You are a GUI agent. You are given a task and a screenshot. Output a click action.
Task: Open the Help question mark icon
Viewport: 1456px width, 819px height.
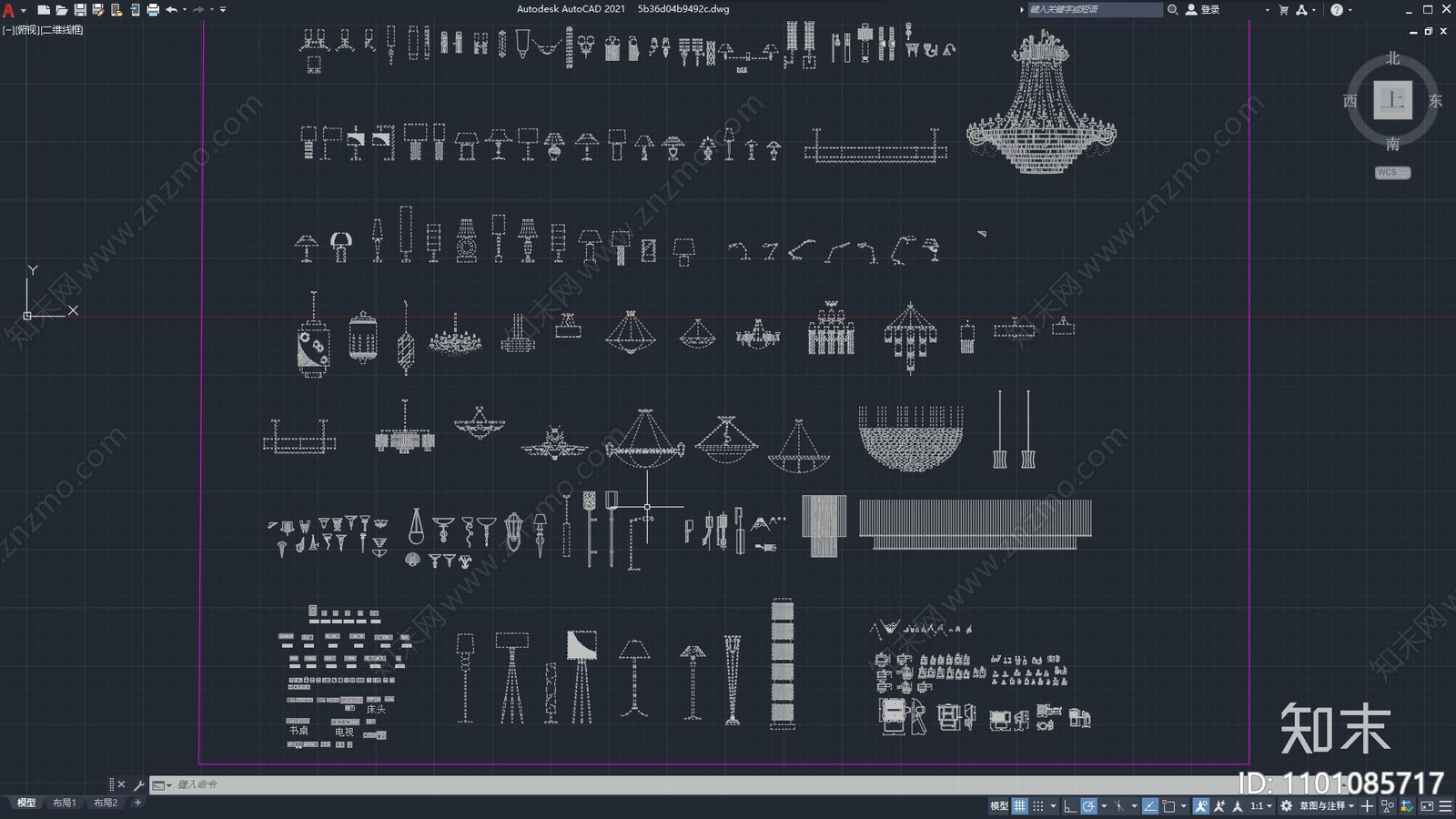click(1336, 10)
